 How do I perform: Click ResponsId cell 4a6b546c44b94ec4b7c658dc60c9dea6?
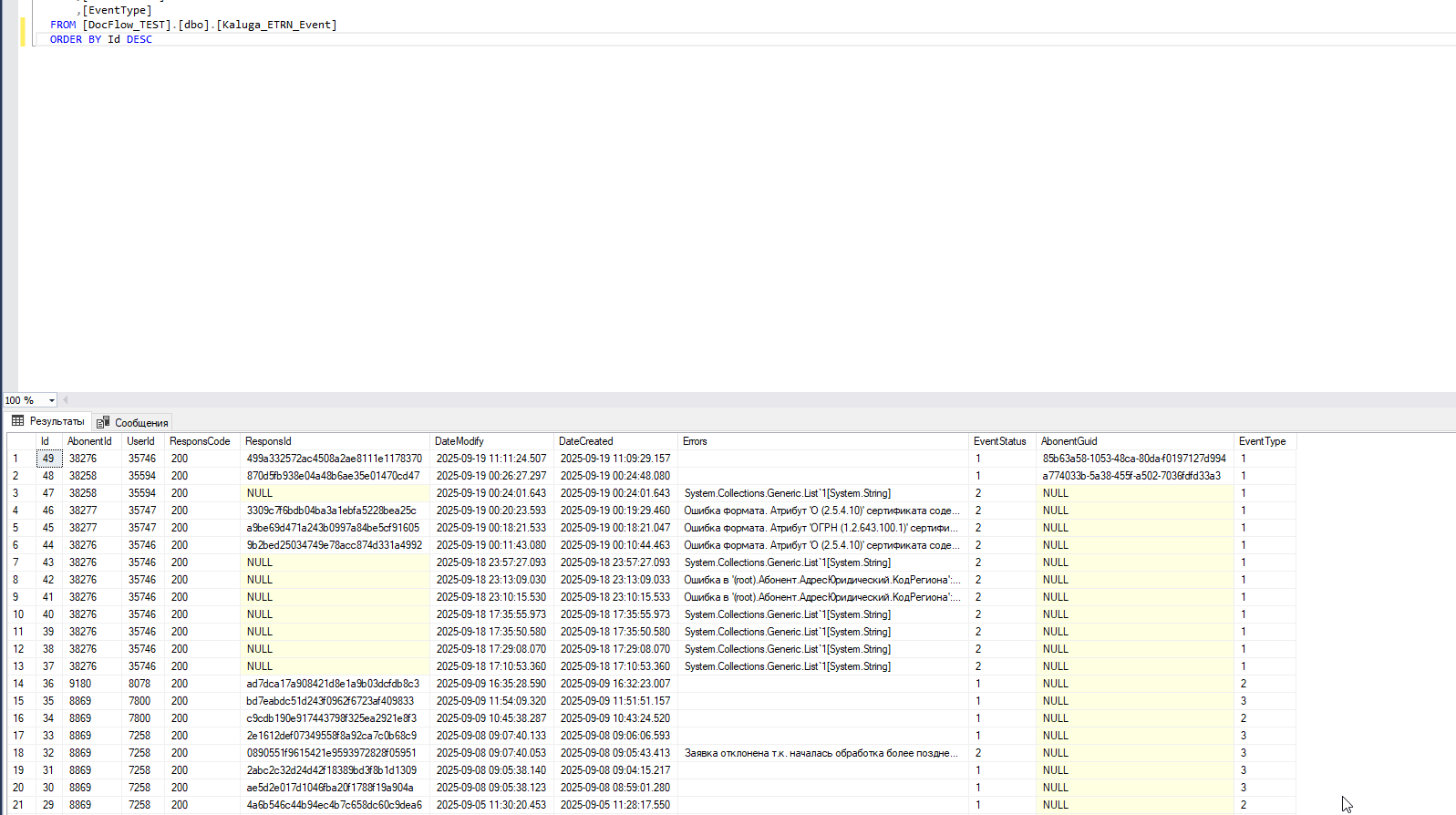click(x=335, y=805)
